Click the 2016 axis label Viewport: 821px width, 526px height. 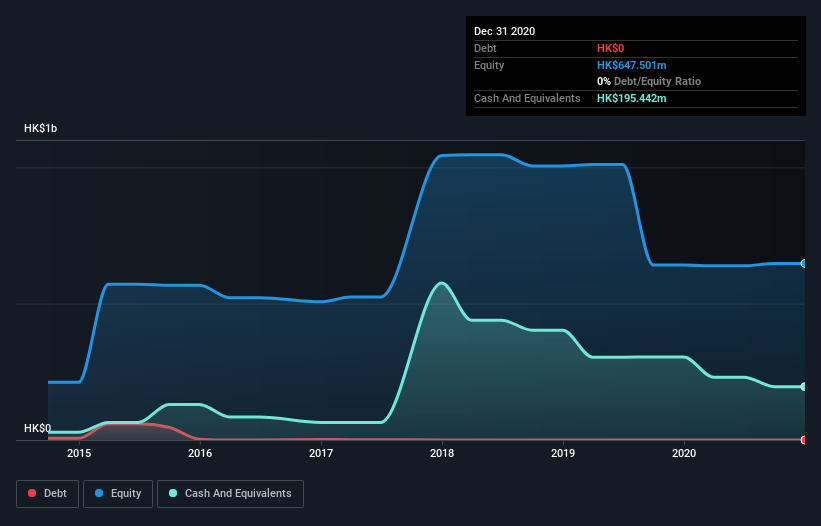[200, 453]
